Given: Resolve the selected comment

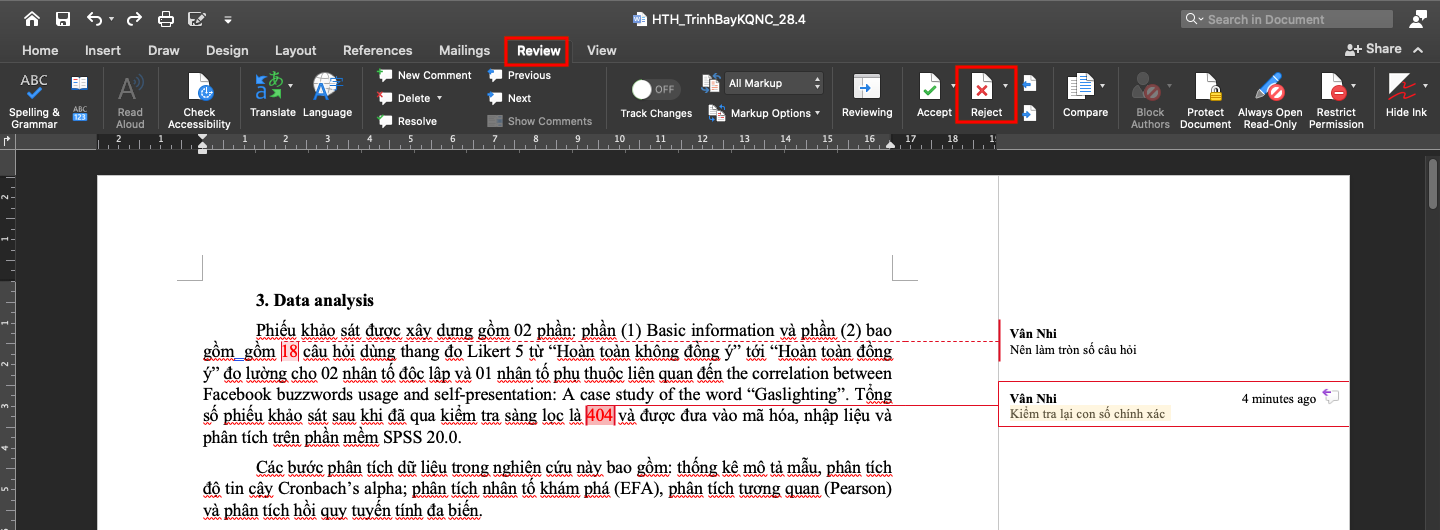Looking at the screenshot, I should tap(408, 121).
